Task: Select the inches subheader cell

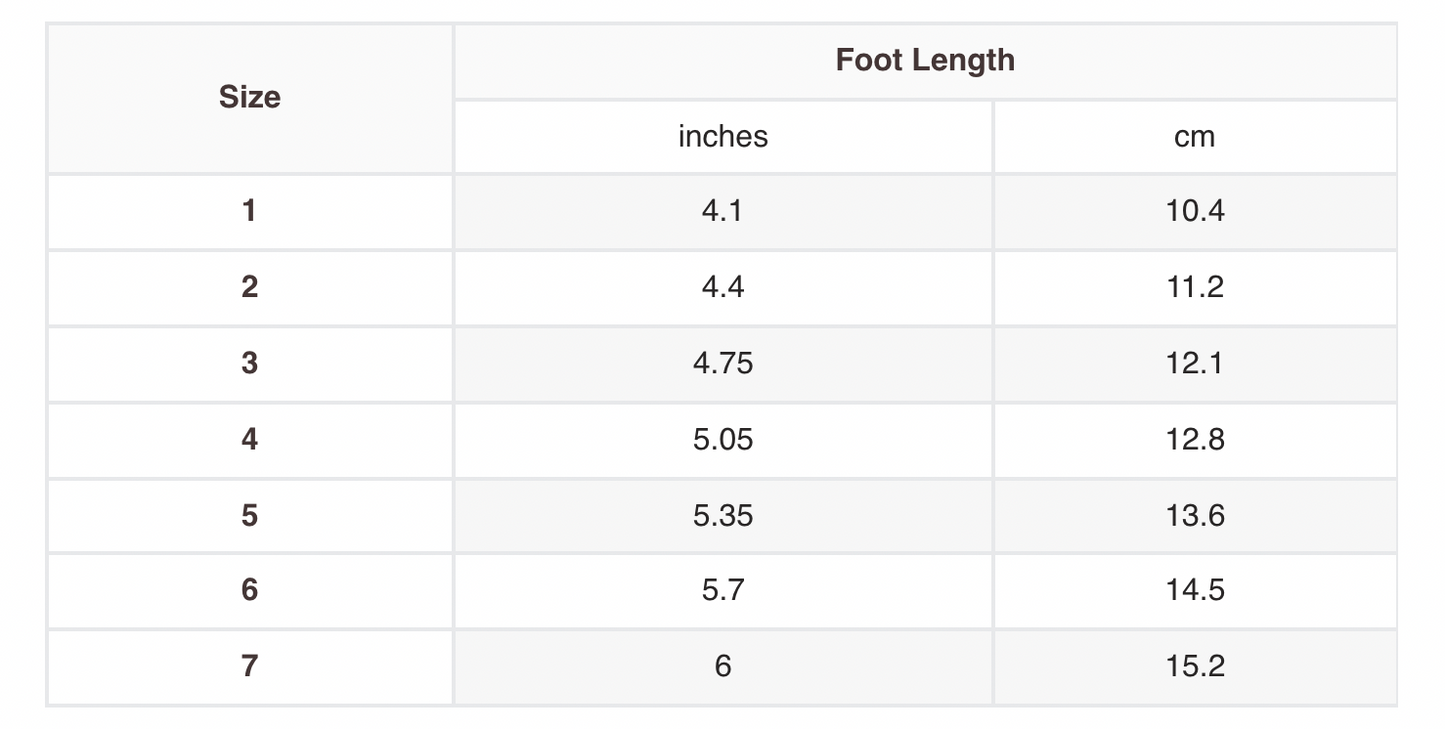Action: [x=723, y=136]
